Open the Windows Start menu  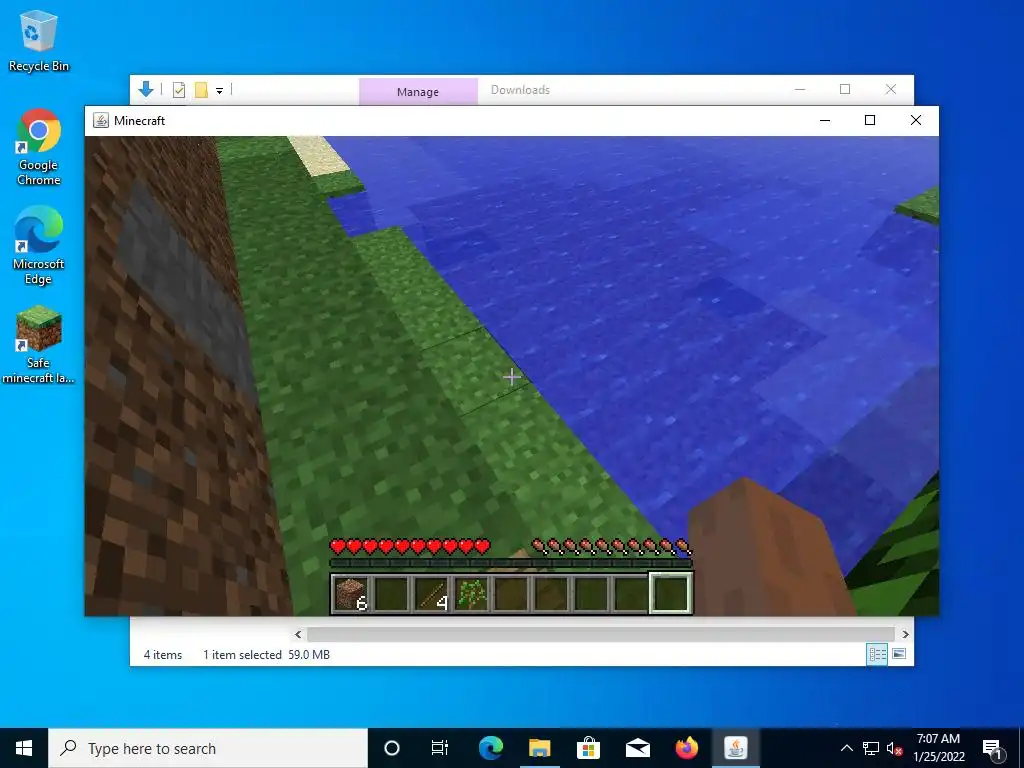pos(24,748)
